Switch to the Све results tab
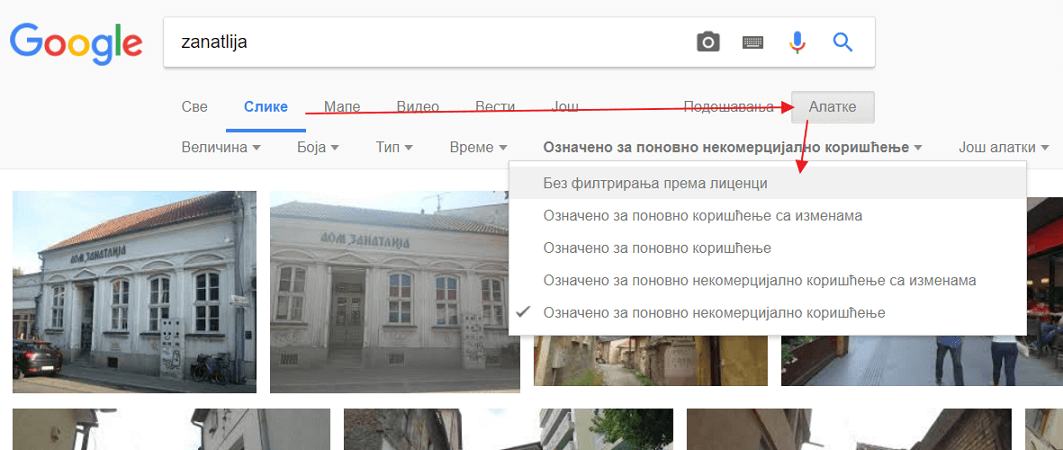This screenshot has width=1063, height=450. [195, 107]
